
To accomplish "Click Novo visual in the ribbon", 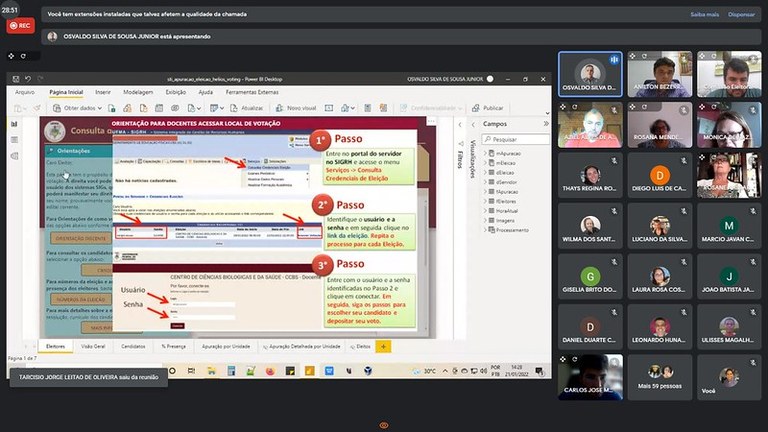I will point(297,108).
